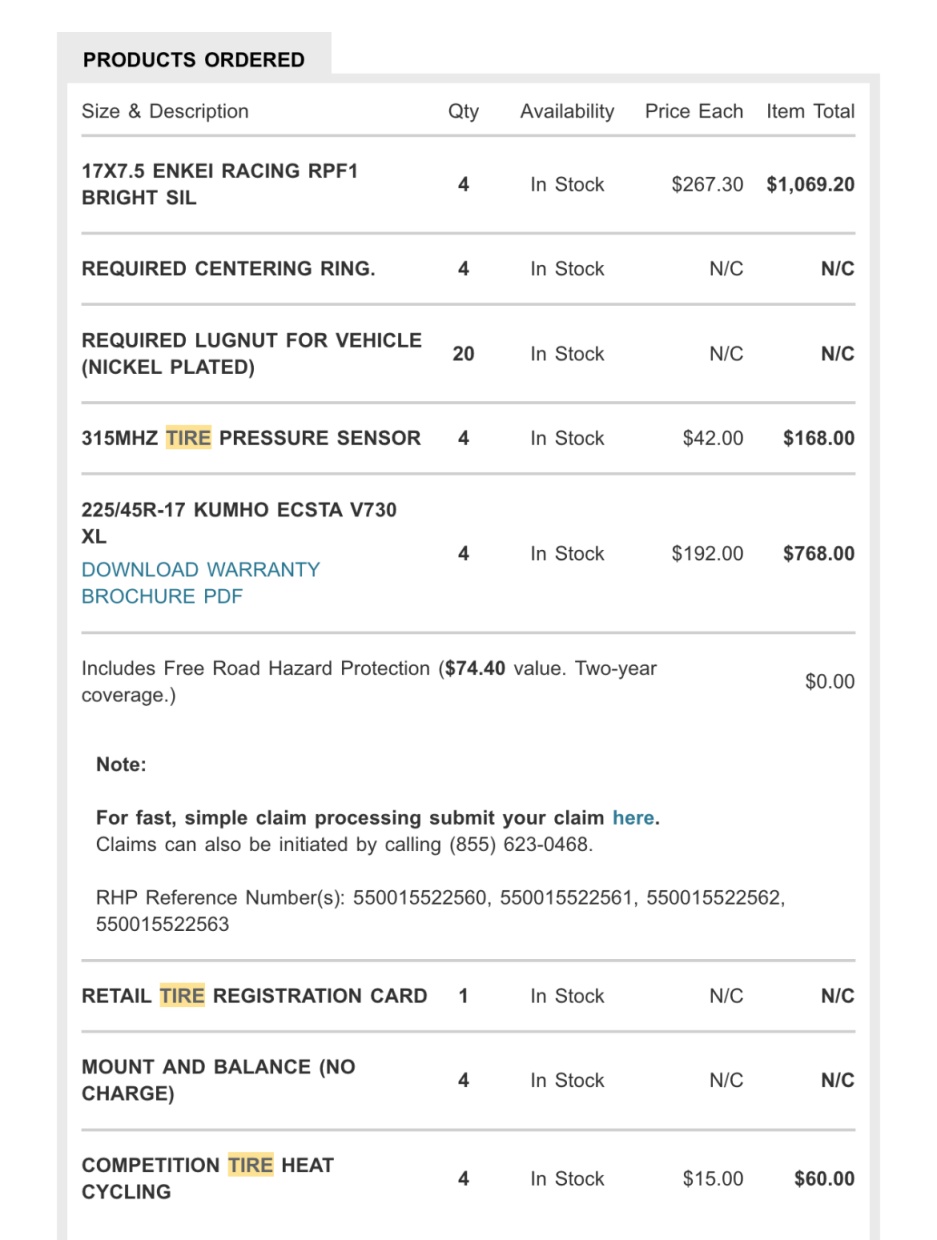Click the Item Total column header
Viewport: 937px width, 1240px height.
point(810,111)
